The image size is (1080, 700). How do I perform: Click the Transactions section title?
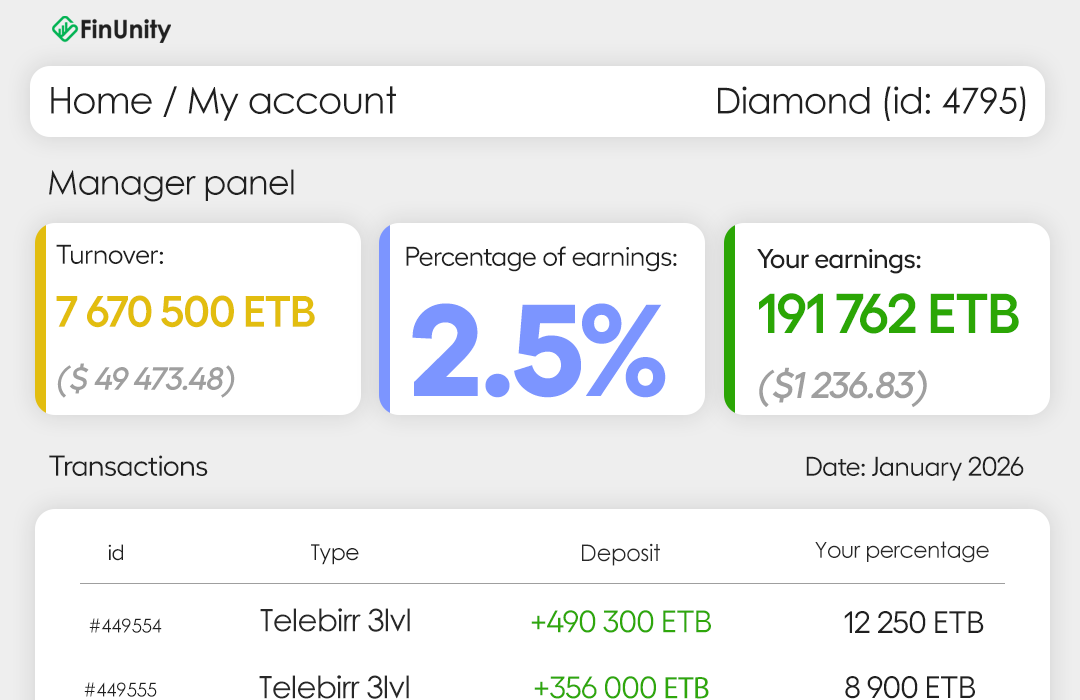[128, 467]
